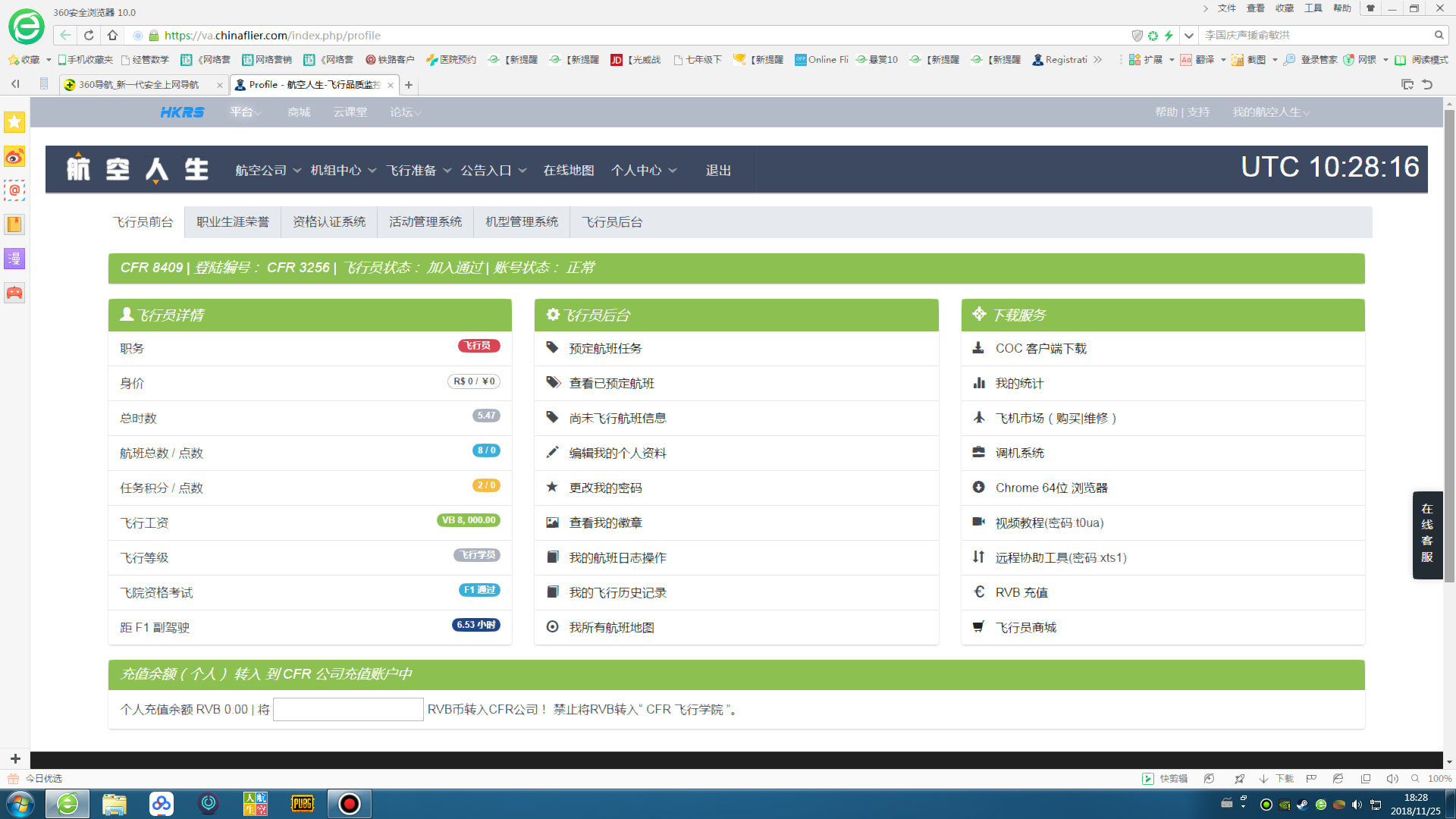This screenshot has height=819, width=1456.
Task: Open 远程协助工具 link
Action: pos(1060,557)
